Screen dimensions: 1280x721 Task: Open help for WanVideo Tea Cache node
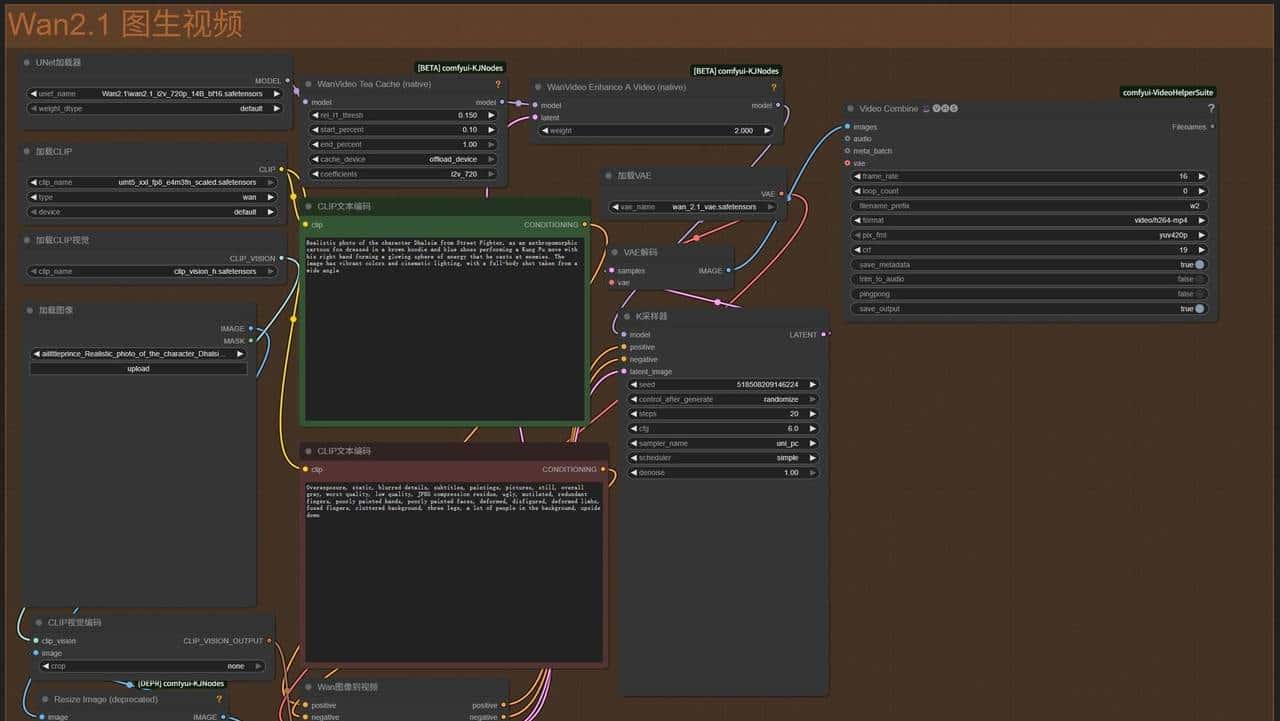[497, 85]
